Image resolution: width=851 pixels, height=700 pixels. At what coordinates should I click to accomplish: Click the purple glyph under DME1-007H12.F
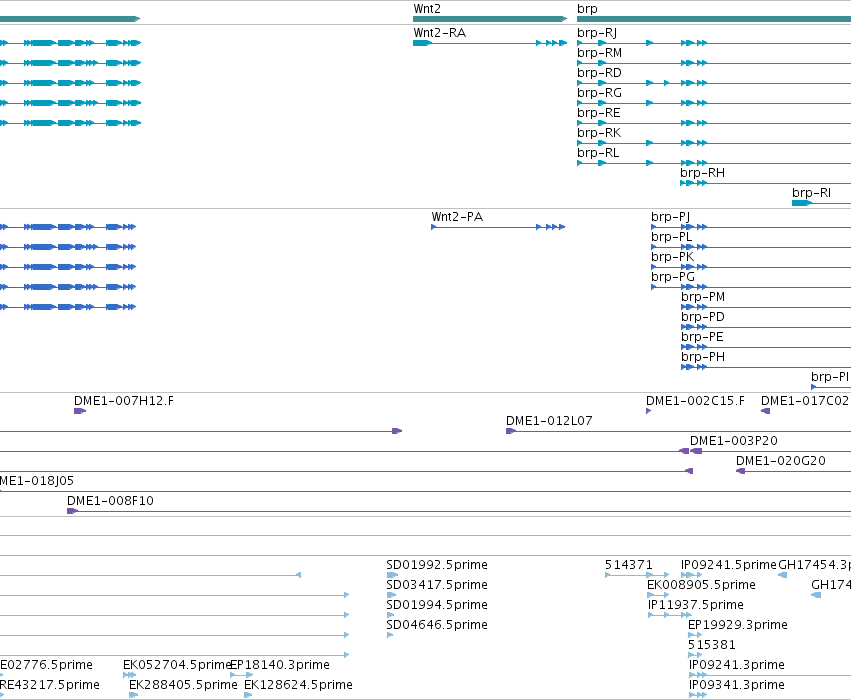[80, 411]
